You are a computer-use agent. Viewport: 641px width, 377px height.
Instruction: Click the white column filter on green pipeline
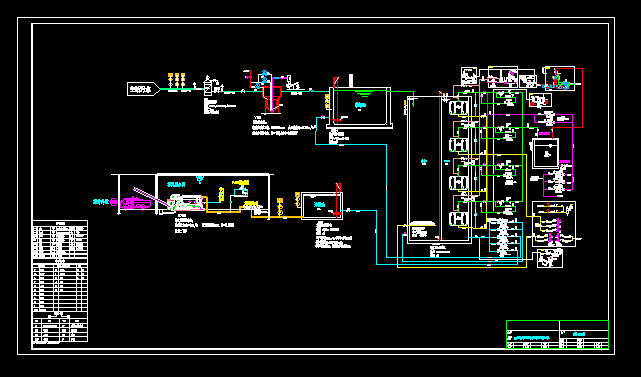[x=208, y=87]
